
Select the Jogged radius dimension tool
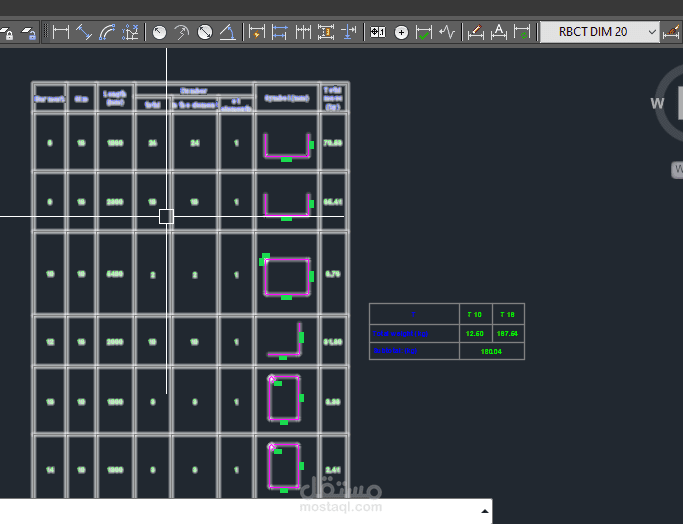tap(182, 32)
